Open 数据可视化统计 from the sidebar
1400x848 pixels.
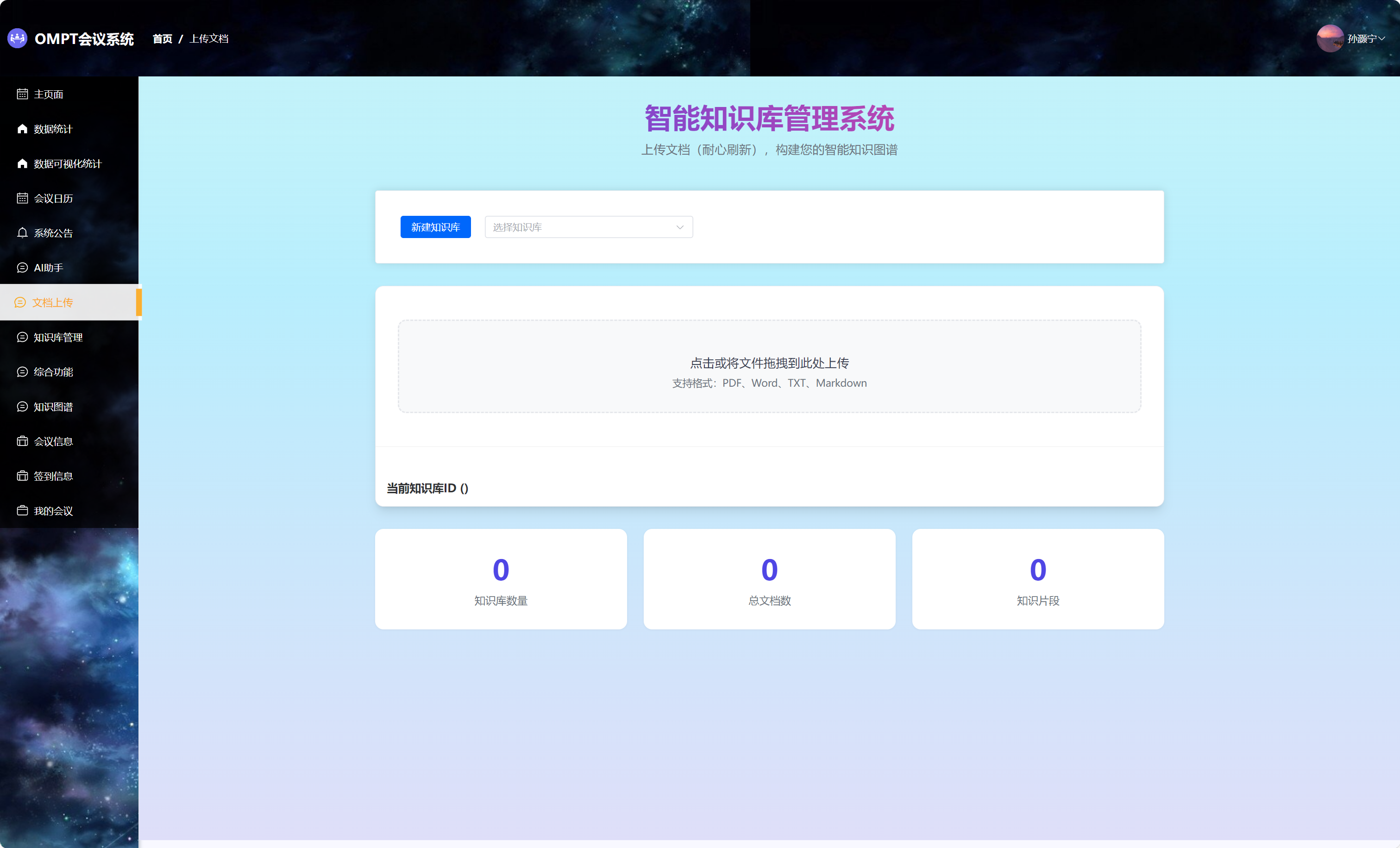pyautogui.click(x=69, y=163)
